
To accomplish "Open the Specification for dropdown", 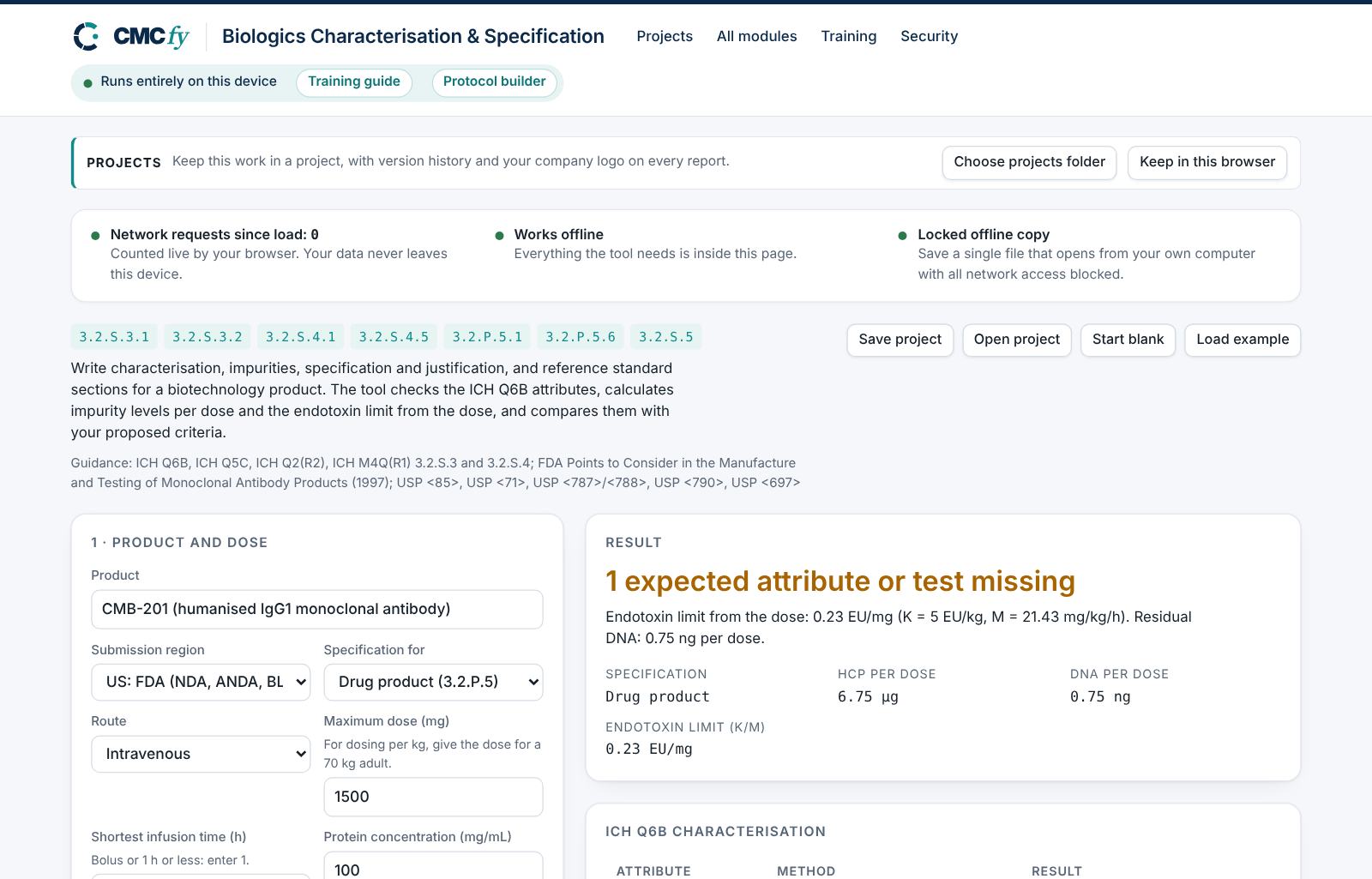I will (433, 683).
